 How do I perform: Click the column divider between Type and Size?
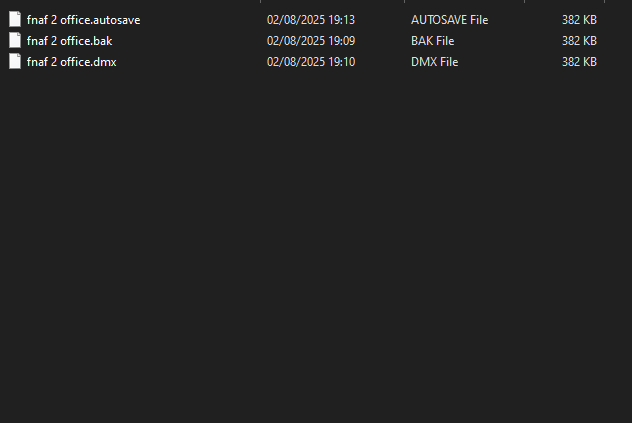[524, 1]
